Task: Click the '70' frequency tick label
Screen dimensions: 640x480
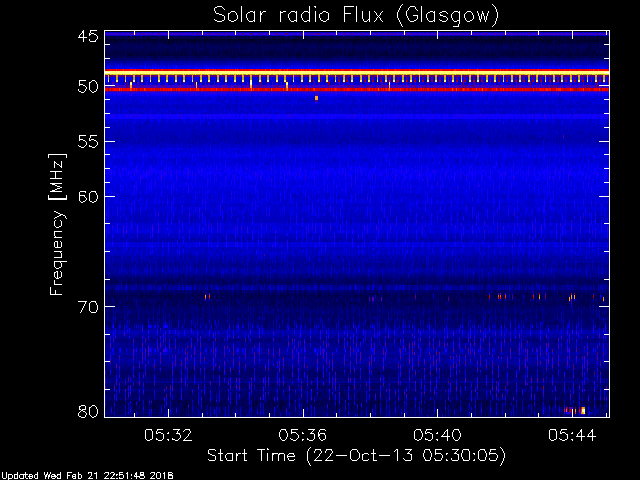Action: point(88,307)
